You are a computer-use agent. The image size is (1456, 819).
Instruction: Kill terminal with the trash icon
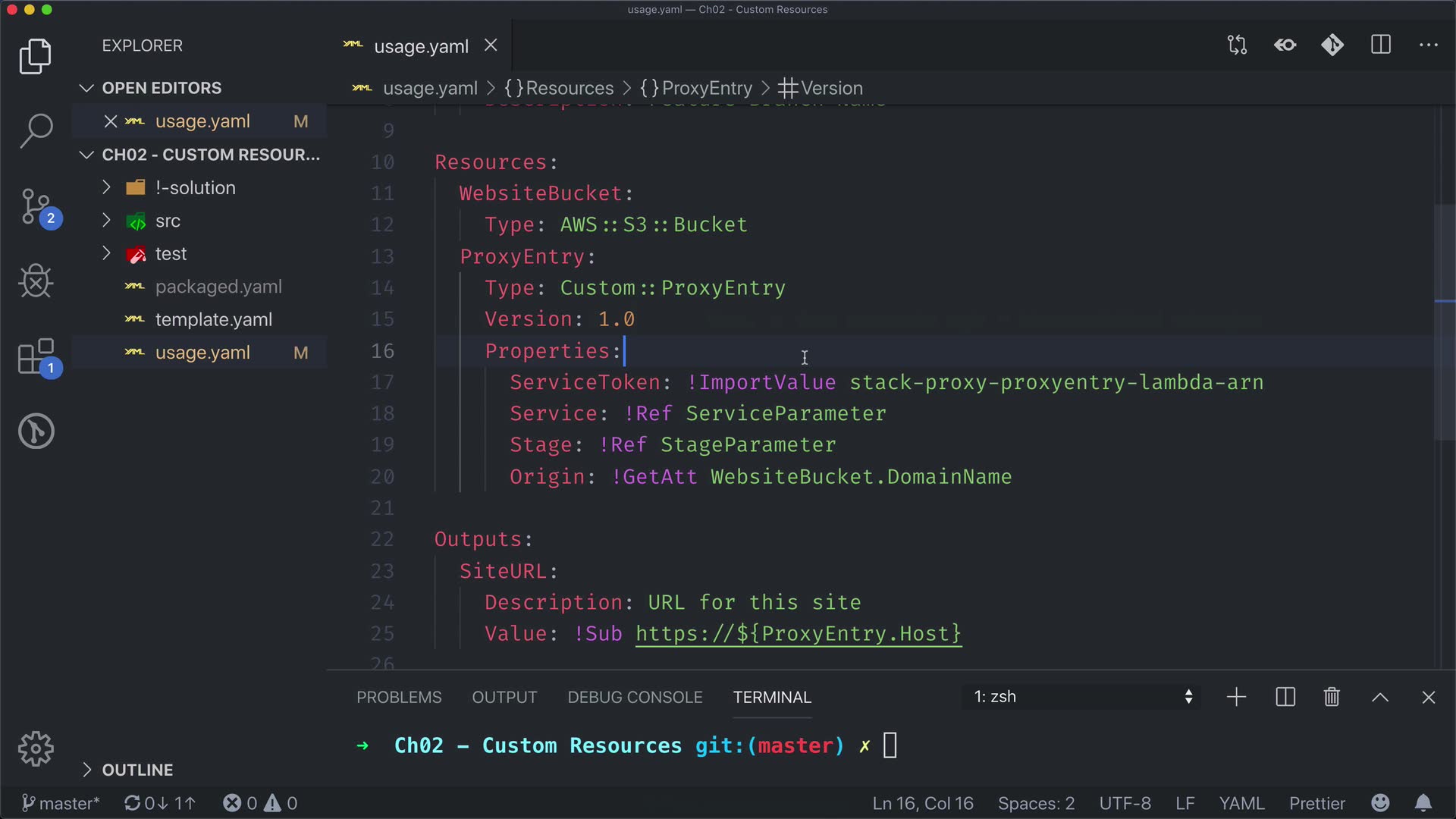1332,697
